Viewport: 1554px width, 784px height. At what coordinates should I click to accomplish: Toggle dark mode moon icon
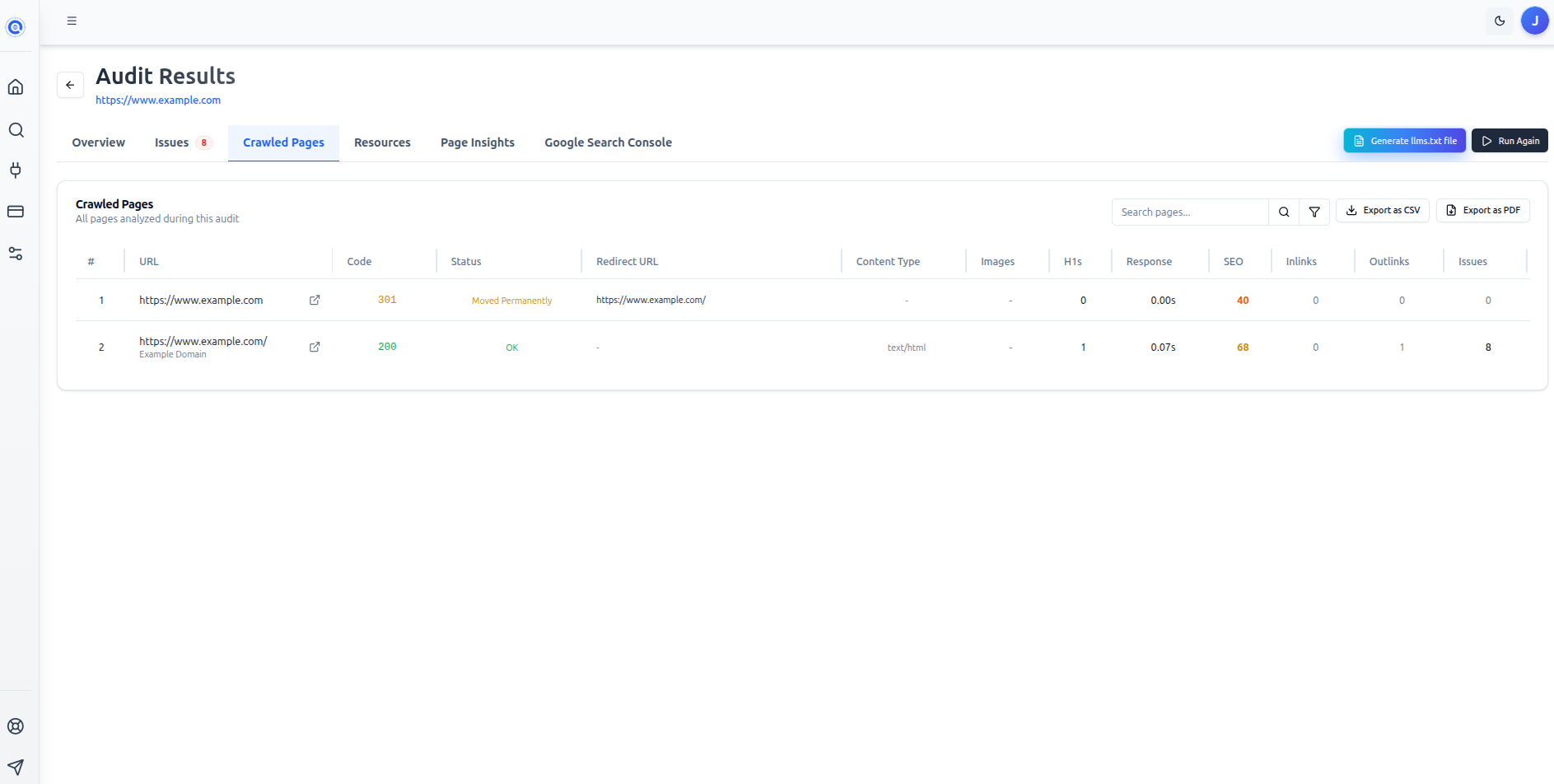point(1500,21)
